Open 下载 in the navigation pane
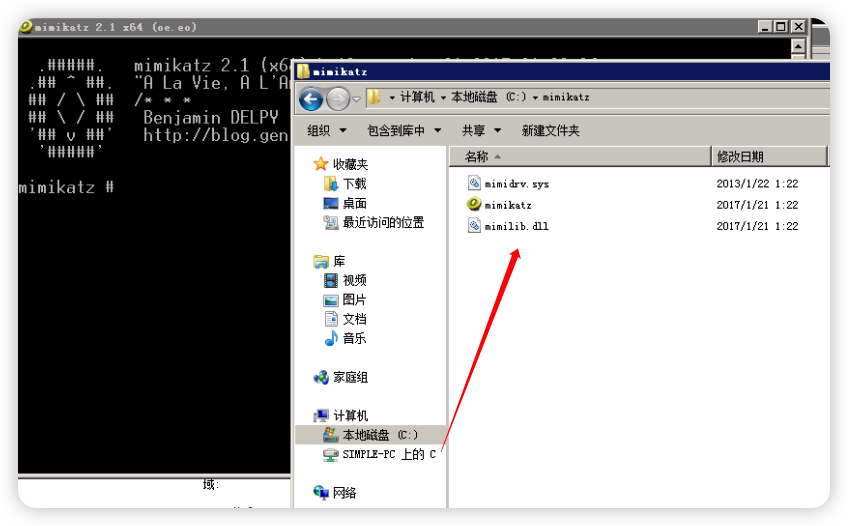 click(355, 184)
